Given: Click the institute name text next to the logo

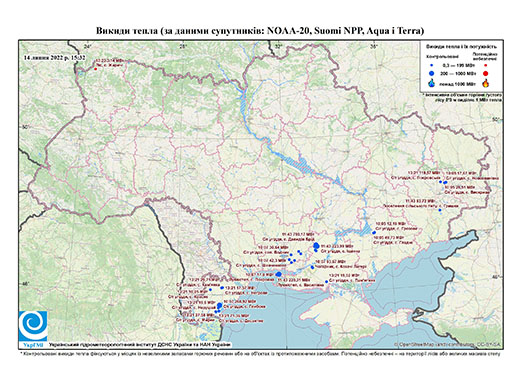Looking at the screenshot, I should (x=140, y=345).
